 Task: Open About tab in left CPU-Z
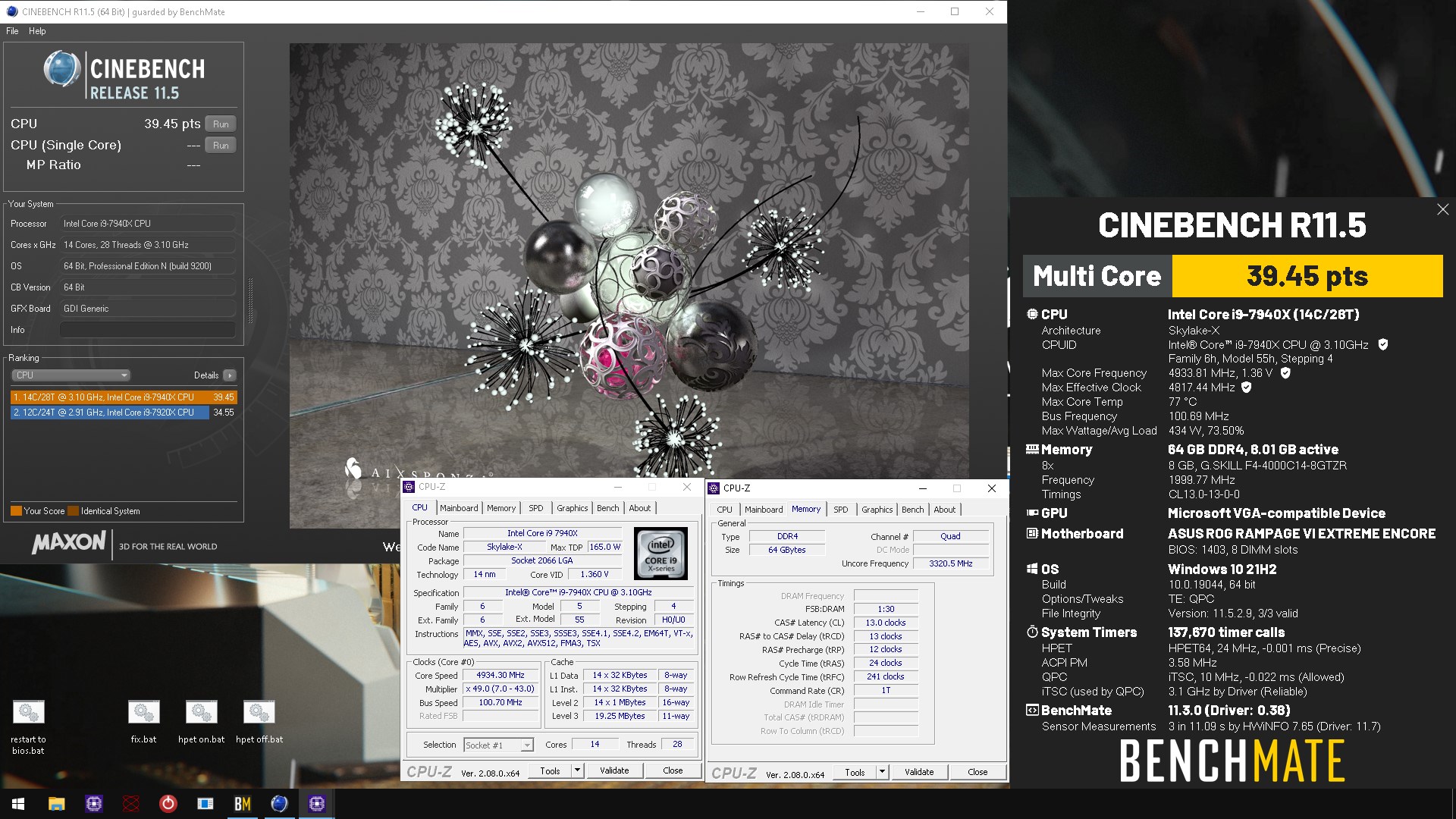point(640,508)
